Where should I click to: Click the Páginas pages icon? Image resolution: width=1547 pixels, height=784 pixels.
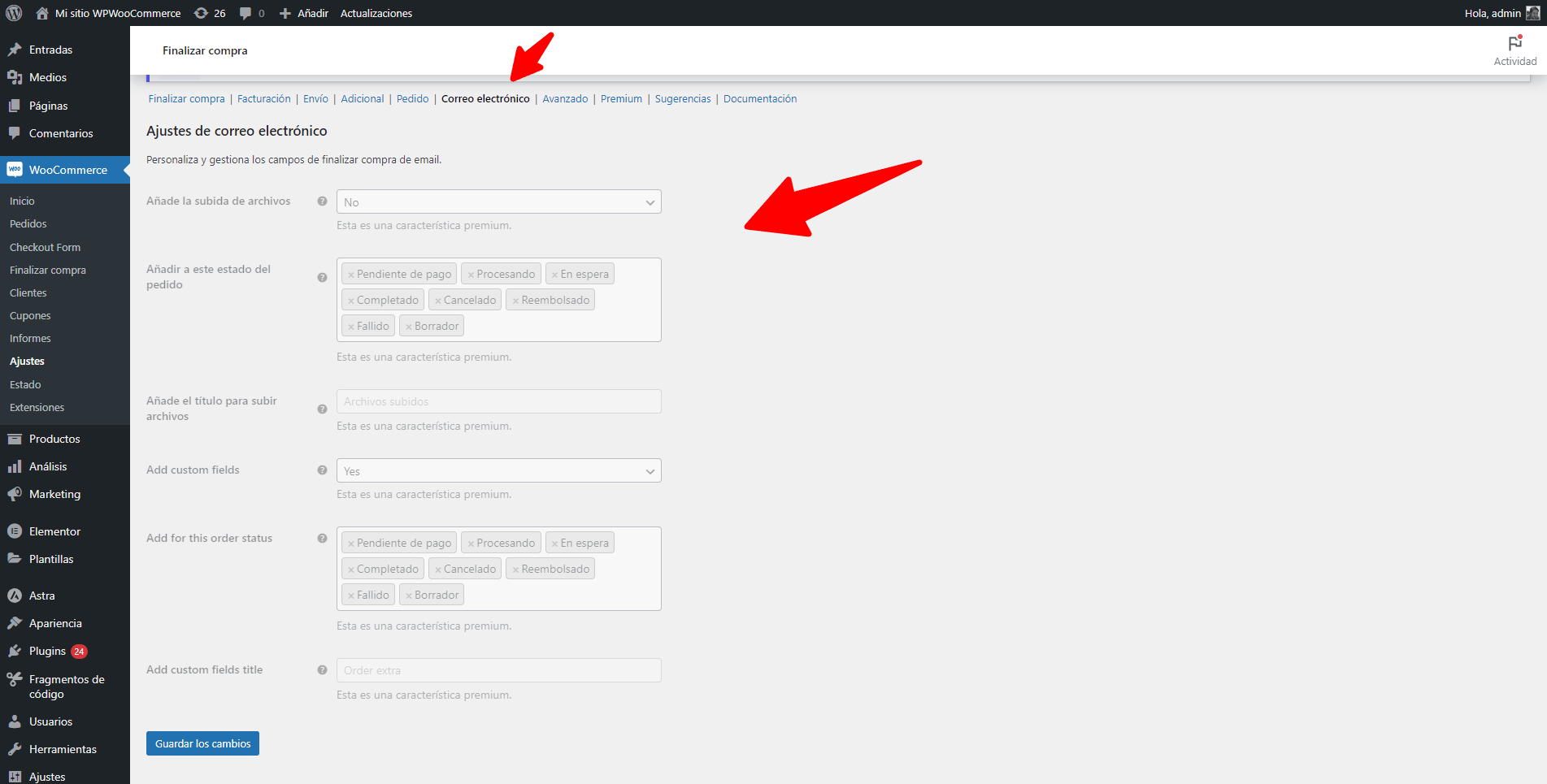[x=15, y=106]
